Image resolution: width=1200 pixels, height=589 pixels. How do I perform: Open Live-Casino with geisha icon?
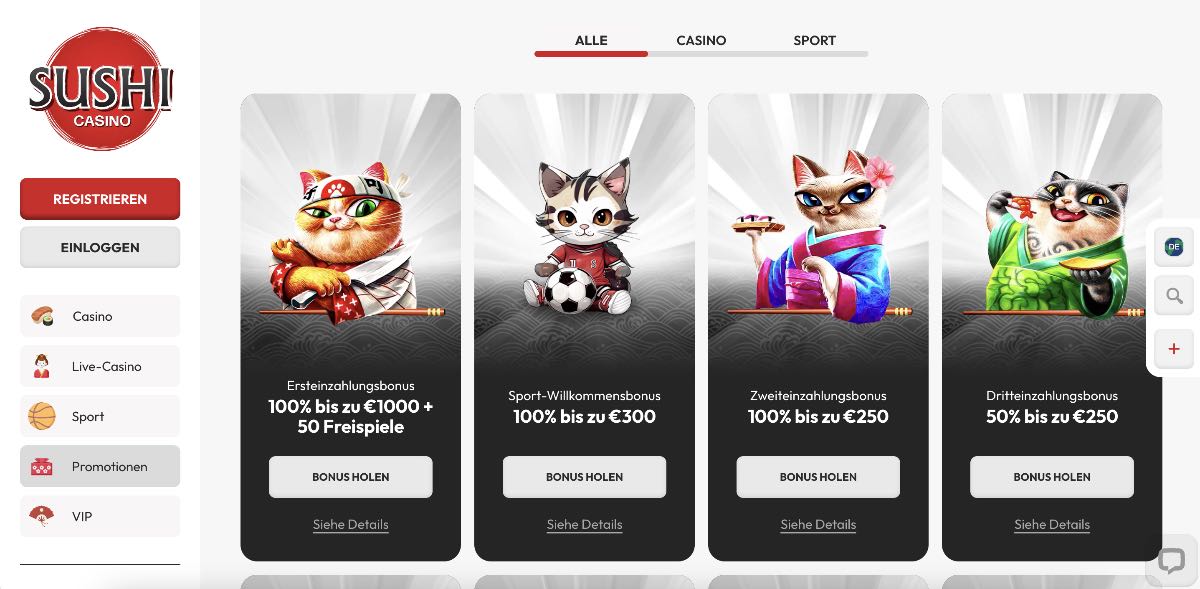click(42, 366)
